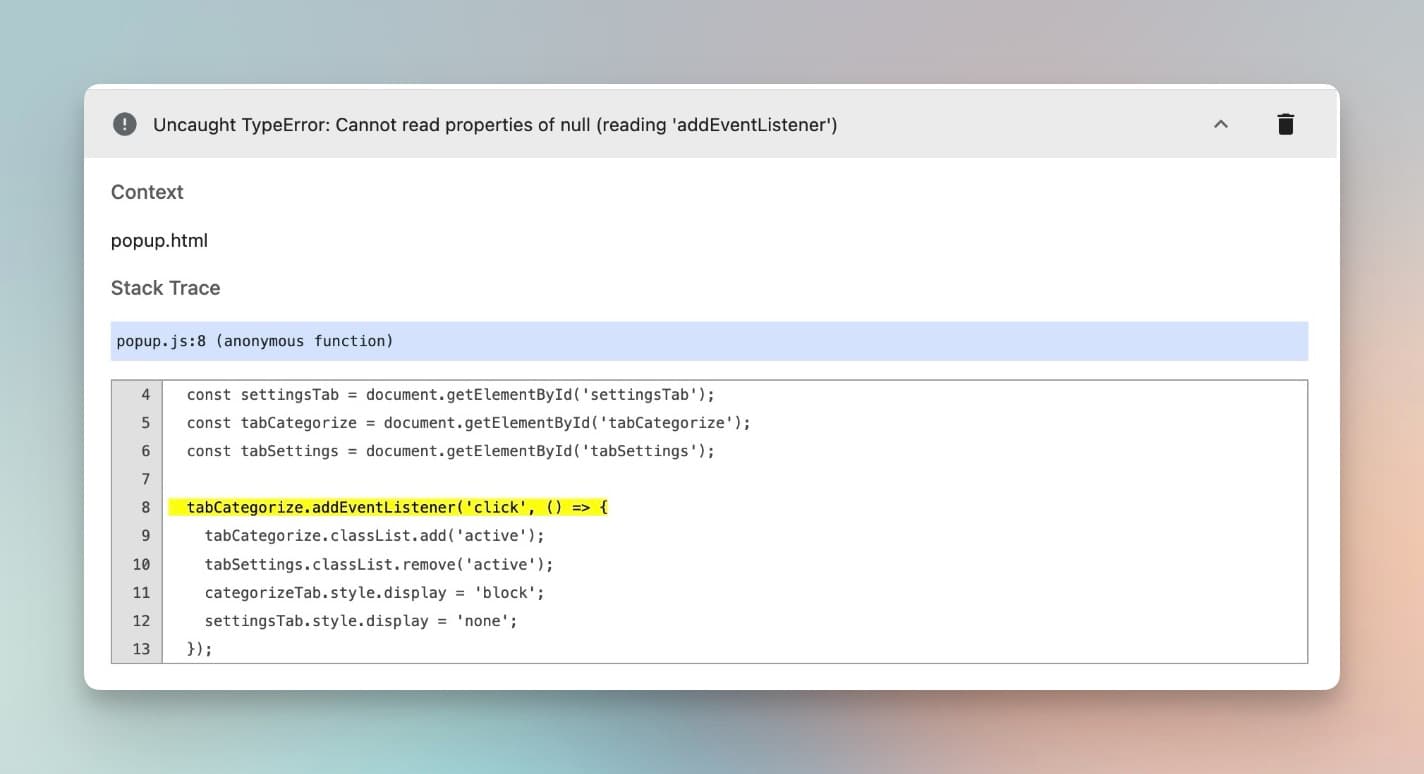Click line number 8 in the gutter
The image size is (1424, 774).
coord(146,507)
